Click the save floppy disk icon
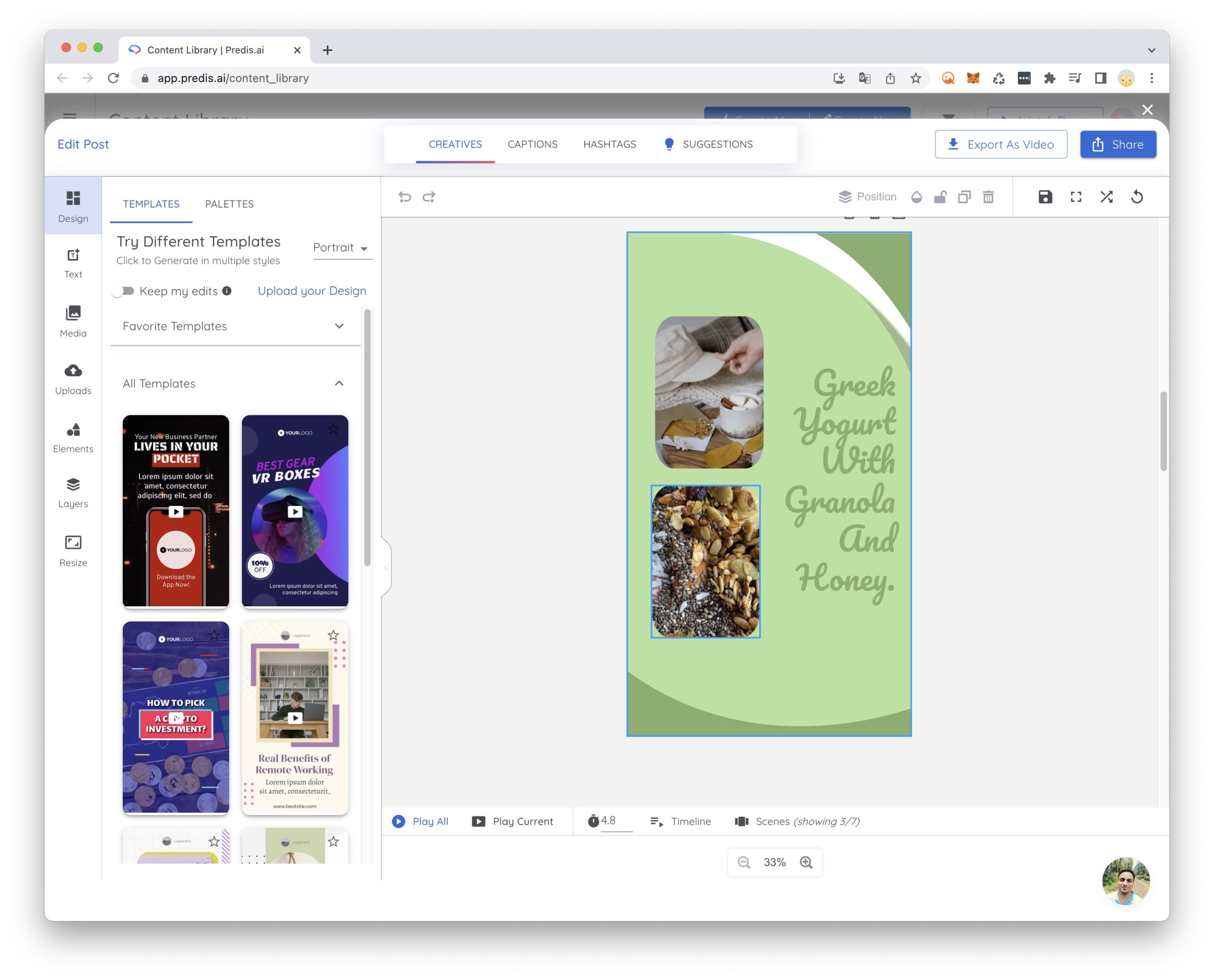1214x980 pixels. (x=1045, y=196)
